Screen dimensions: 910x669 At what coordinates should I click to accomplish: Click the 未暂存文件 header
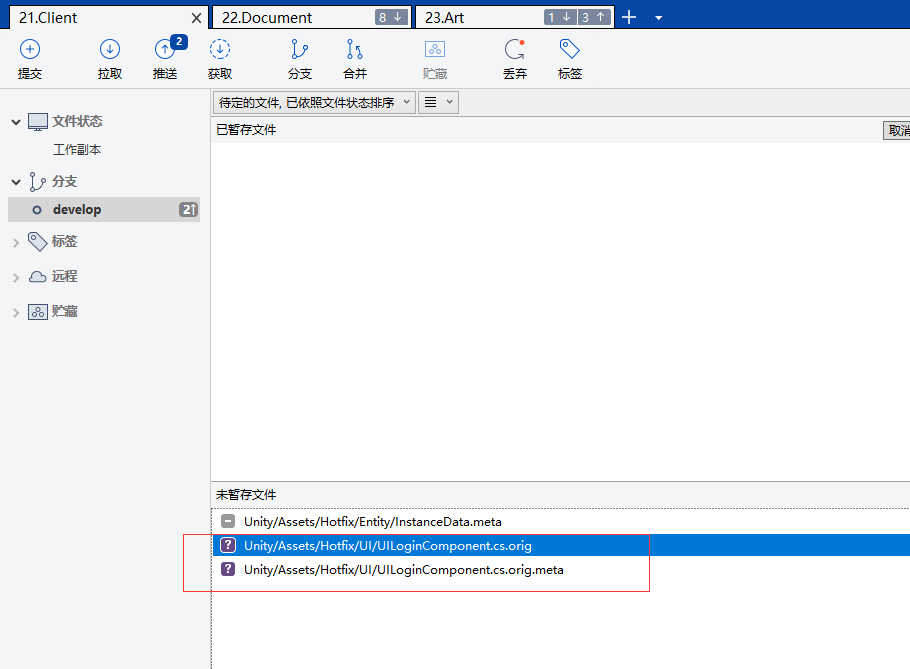tap(246, 495)
